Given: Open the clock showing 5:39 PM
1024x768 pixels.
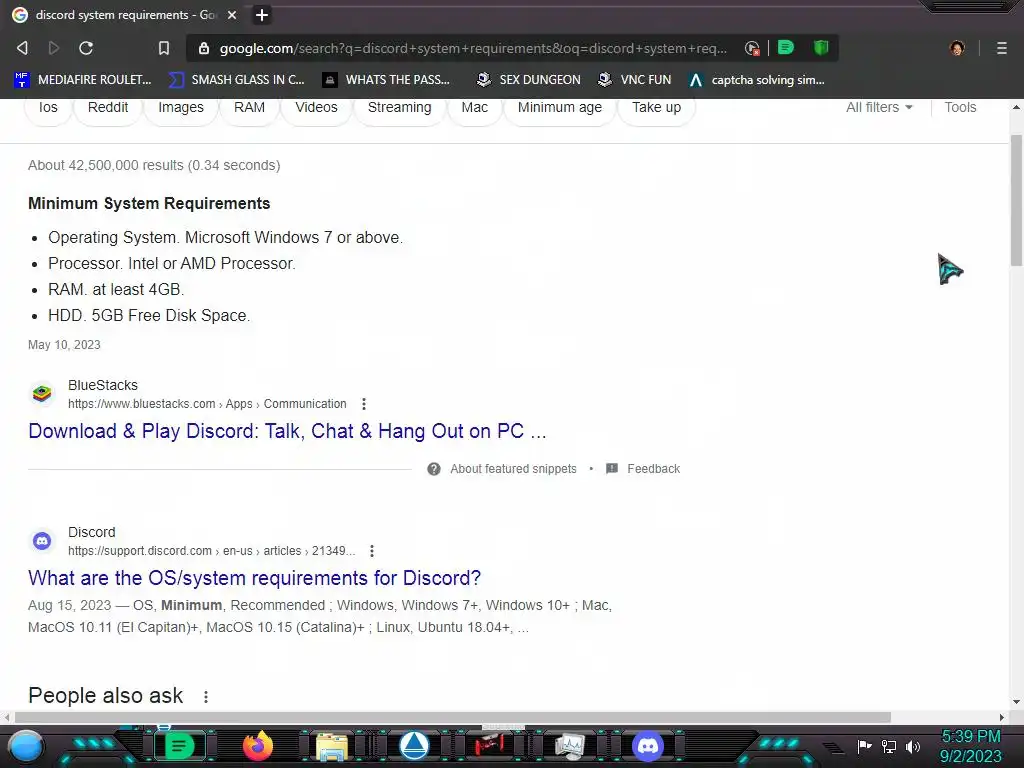Looking at the screenshot, I should coord(970,746).
